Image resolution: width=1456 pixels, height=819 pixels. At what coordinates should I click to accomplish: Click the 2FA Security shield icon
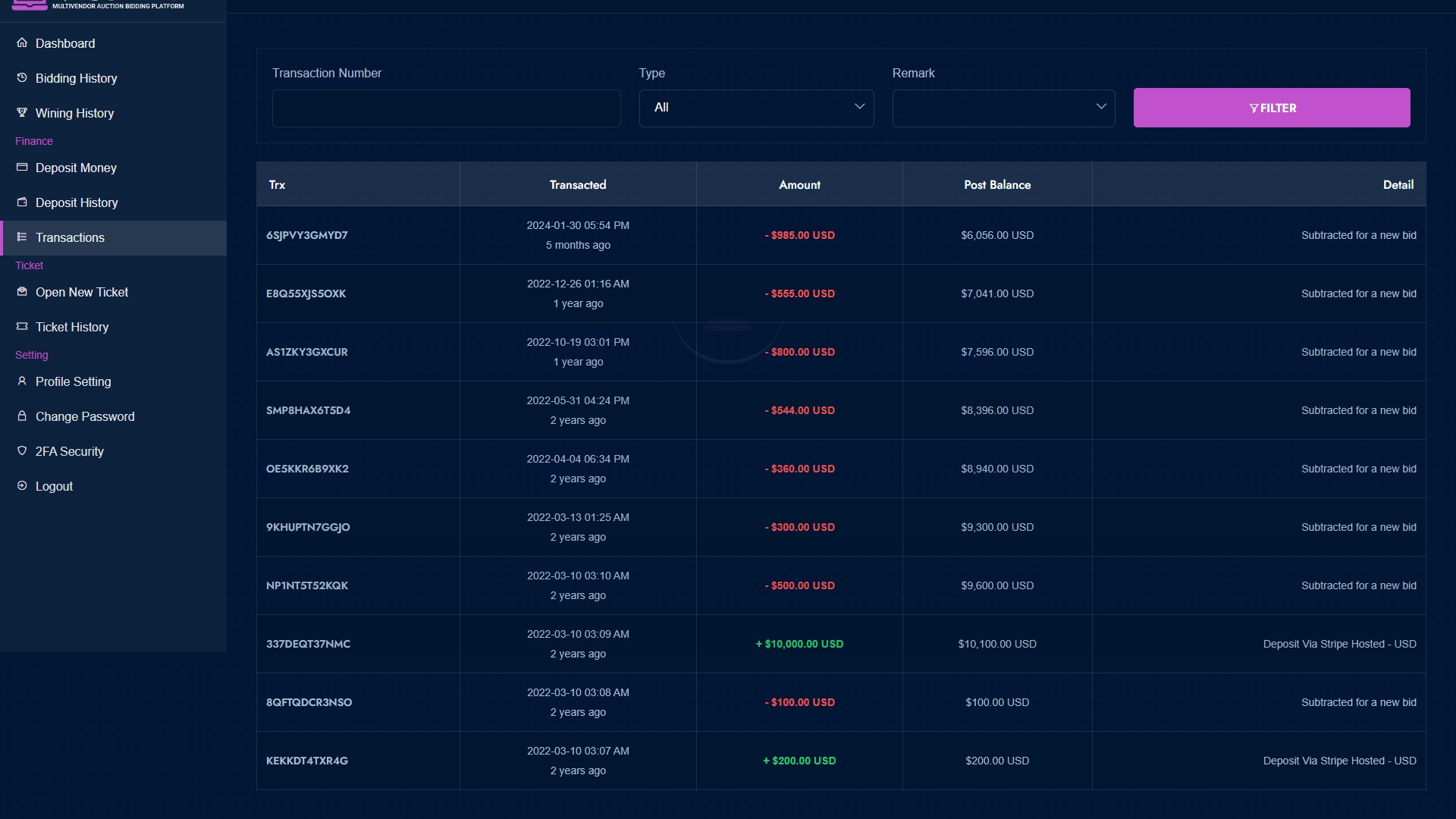point(22,450)
